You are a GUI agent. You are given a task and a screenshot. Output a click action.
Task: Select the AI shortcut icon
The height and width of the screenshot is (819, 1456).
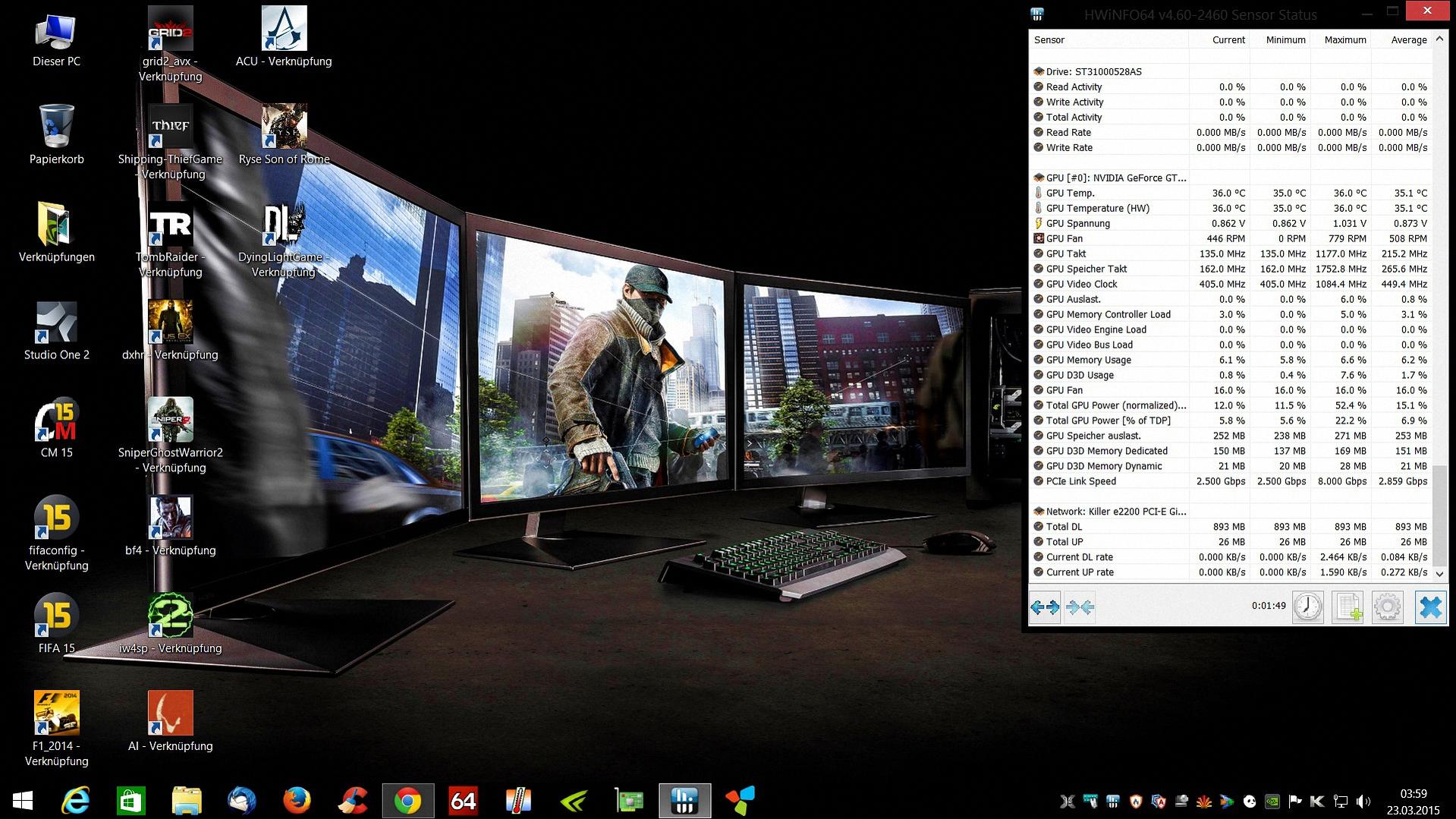(x=170, y=713)
